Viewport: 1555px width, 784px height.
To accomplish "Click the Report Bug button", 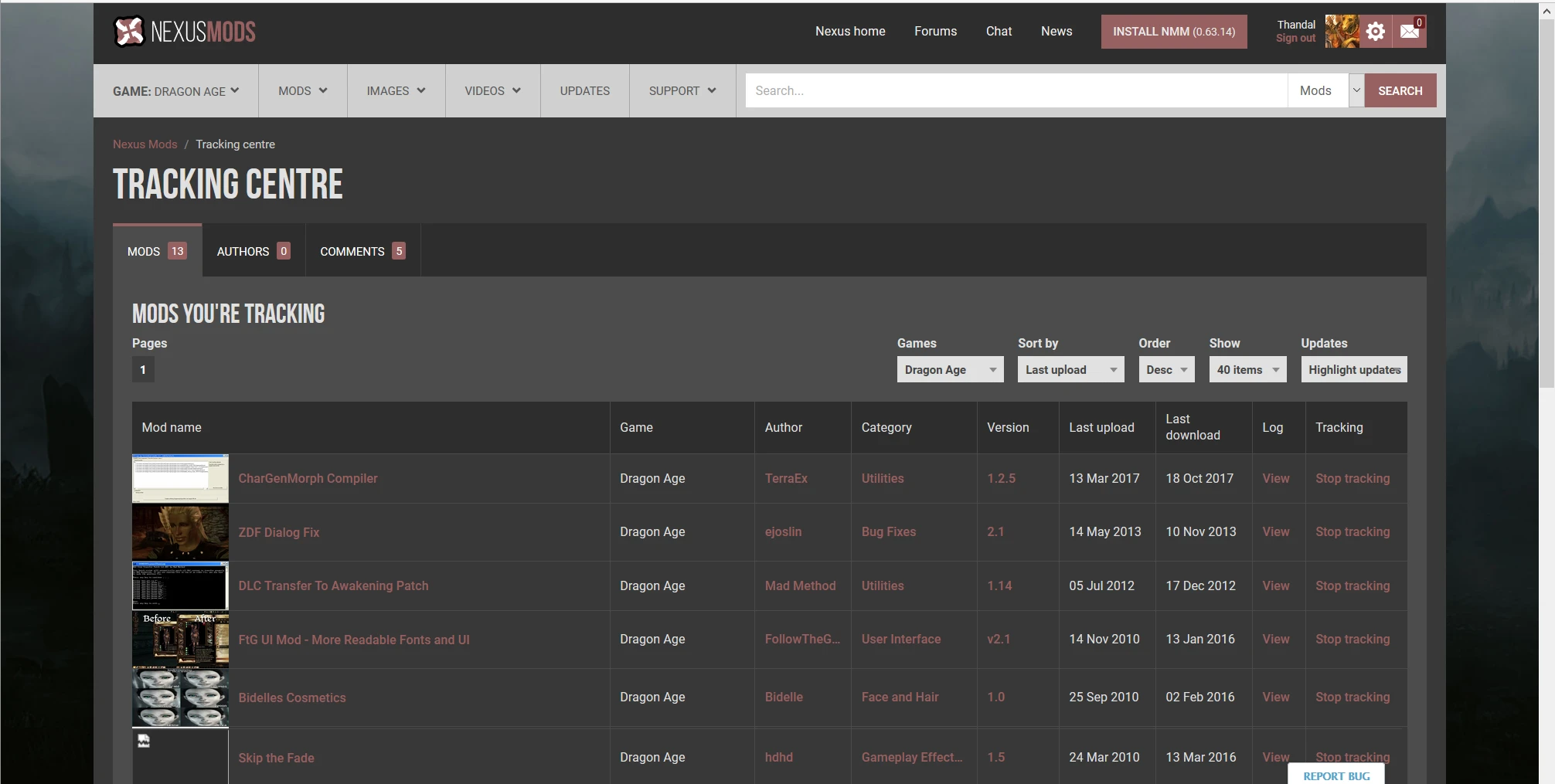I will [x=1336, y=775].
